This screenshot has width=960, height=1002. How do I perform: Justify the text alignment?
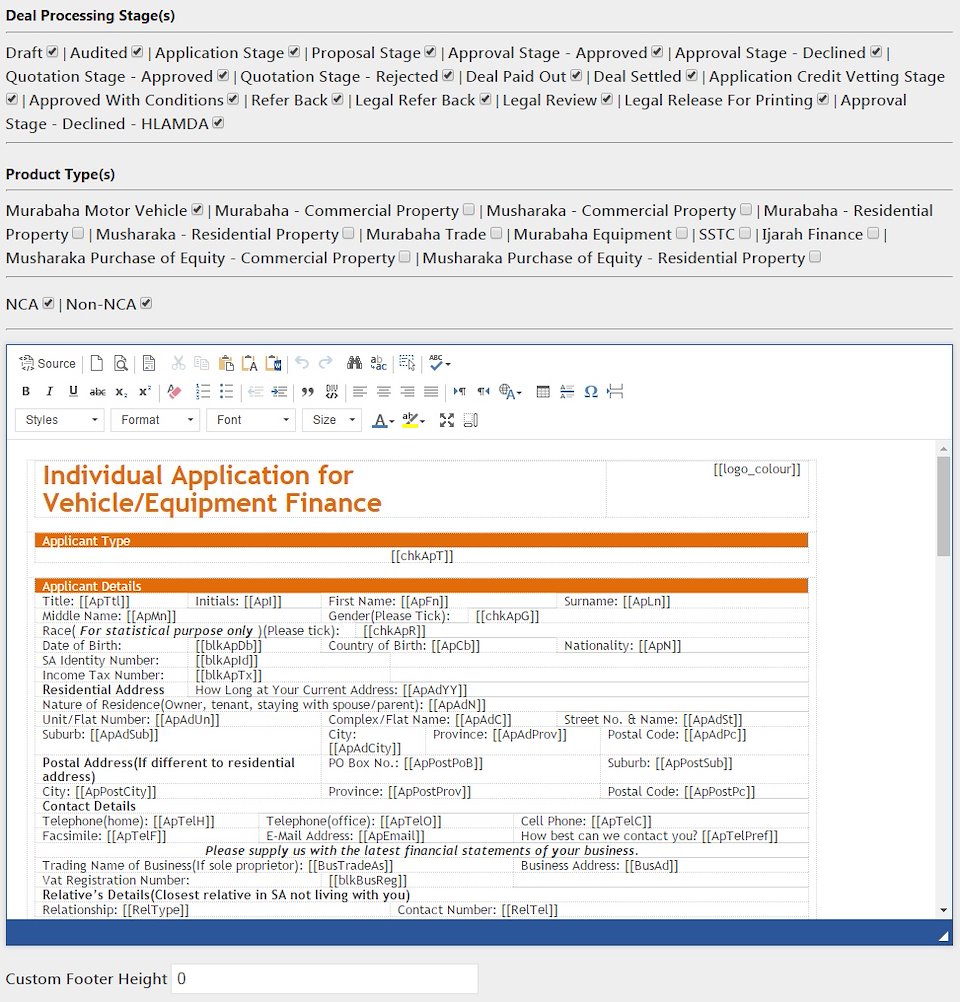(x=431, y=392)
